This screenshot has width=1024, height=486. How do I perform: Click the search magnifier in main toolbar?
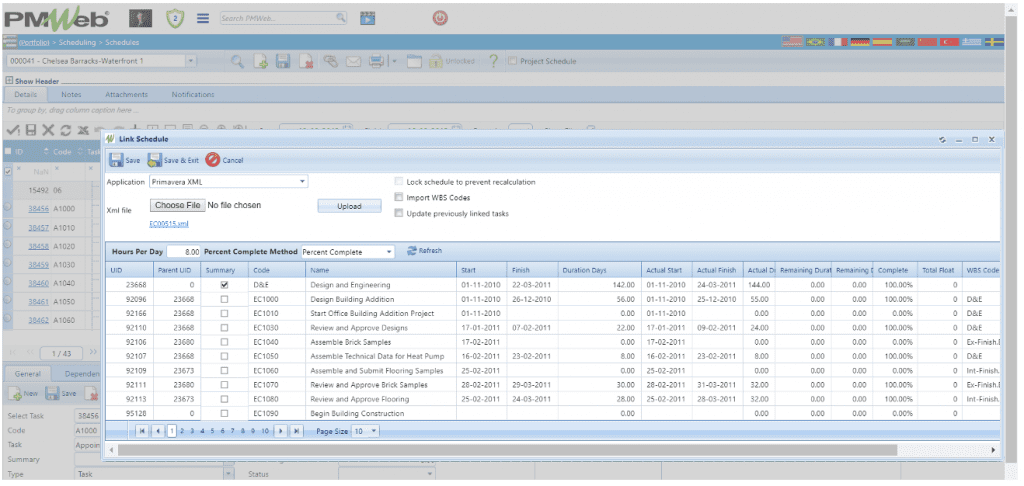point(237,61)
